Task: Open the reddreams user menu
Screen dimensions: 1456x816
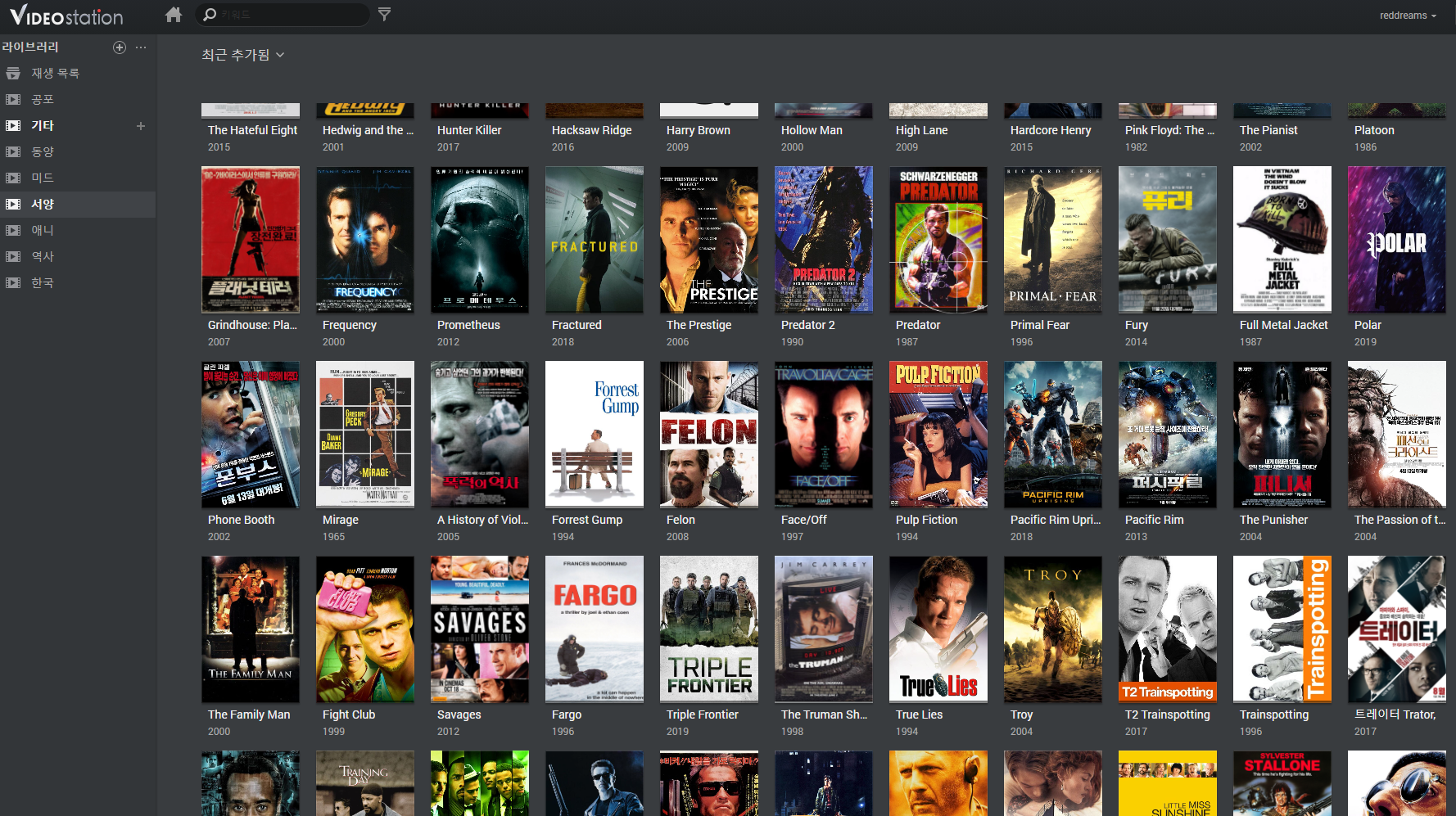Action: click(1408, 16)
